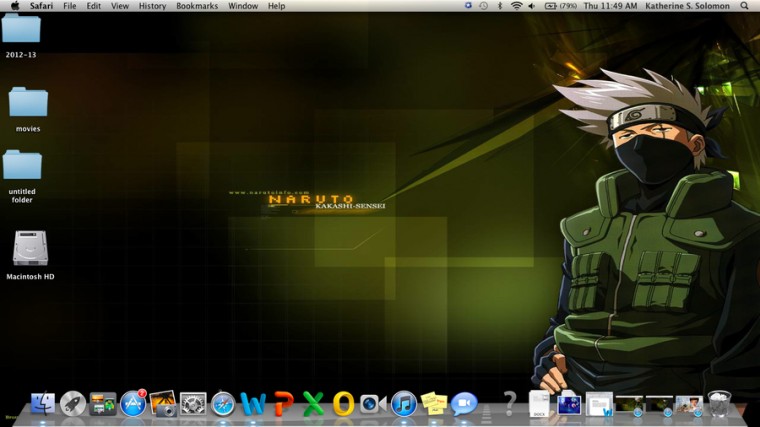760x427 pixels.
Task: Open Finder from the Dock
Action: click(x=43, y=403)
